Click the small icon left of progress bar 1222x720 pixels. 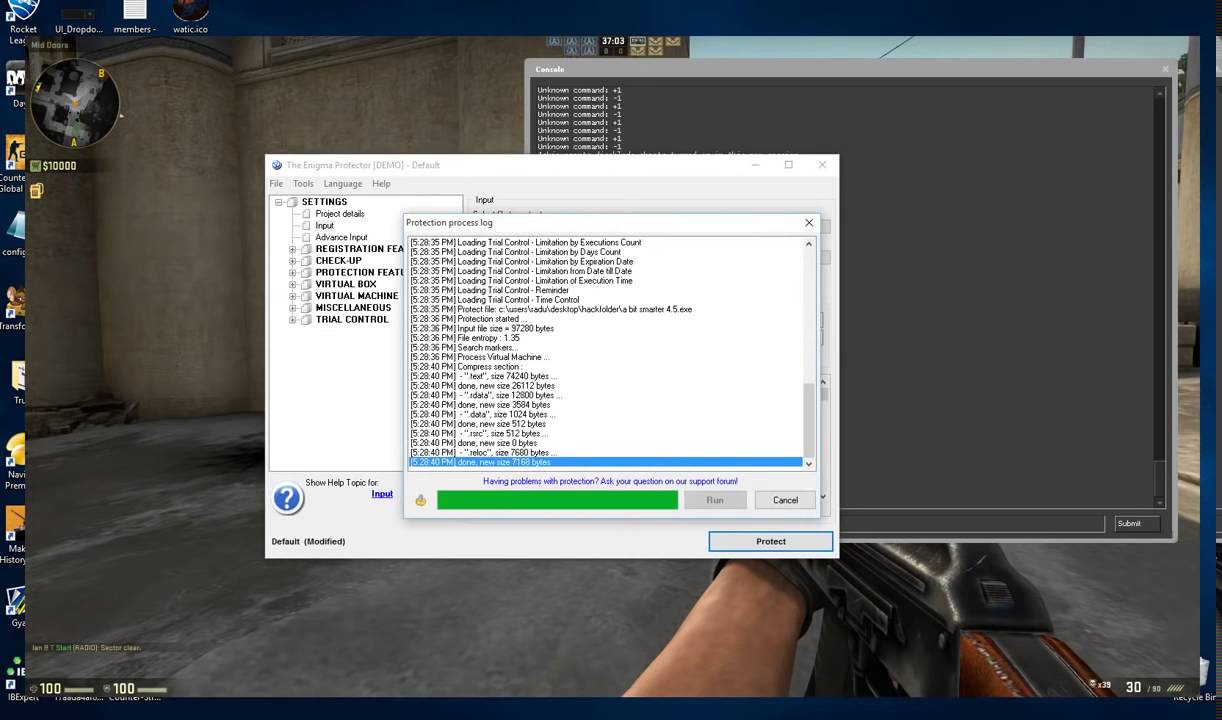pyautogui.click(x=420, y=500)
